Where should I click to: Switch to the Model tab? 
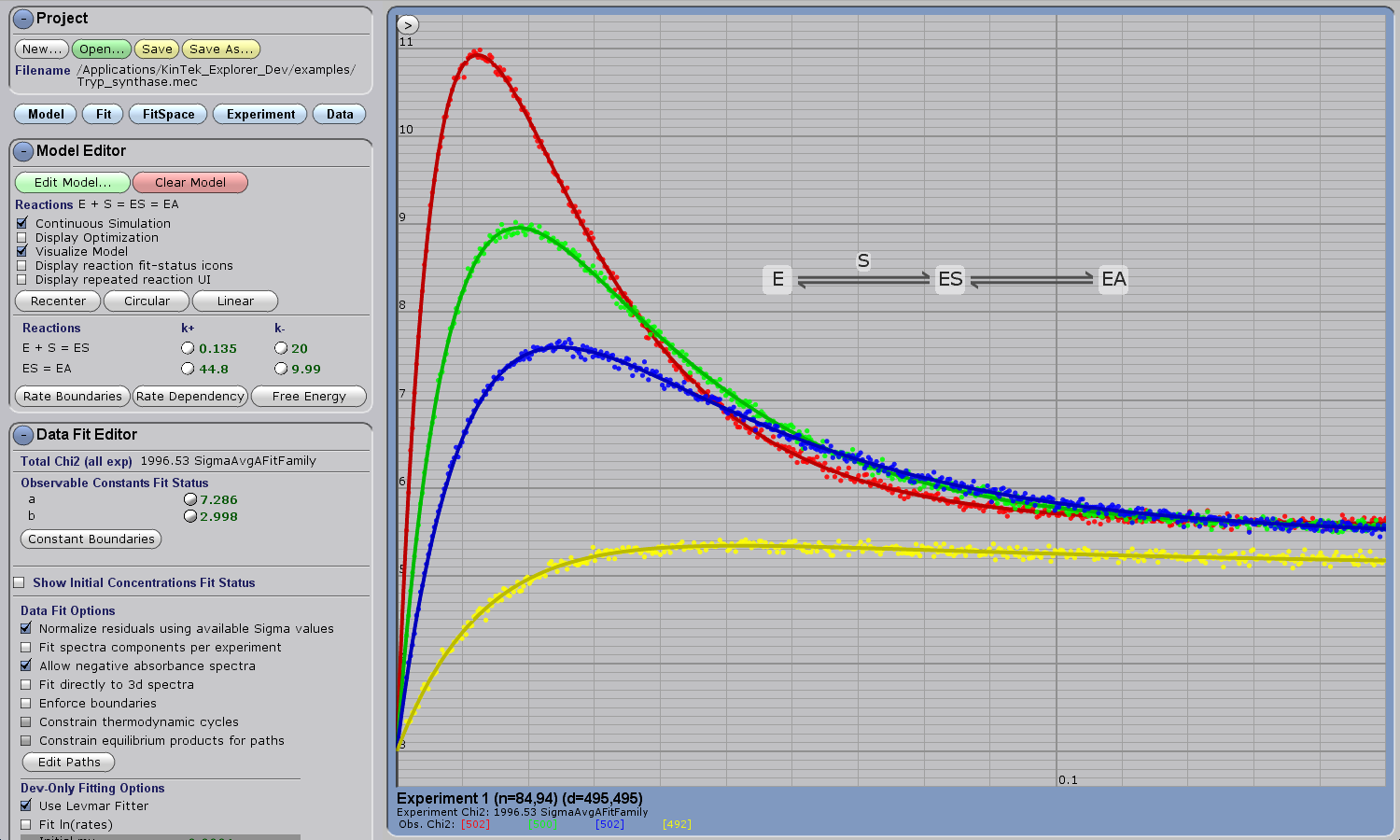click(x=46, y=114)
